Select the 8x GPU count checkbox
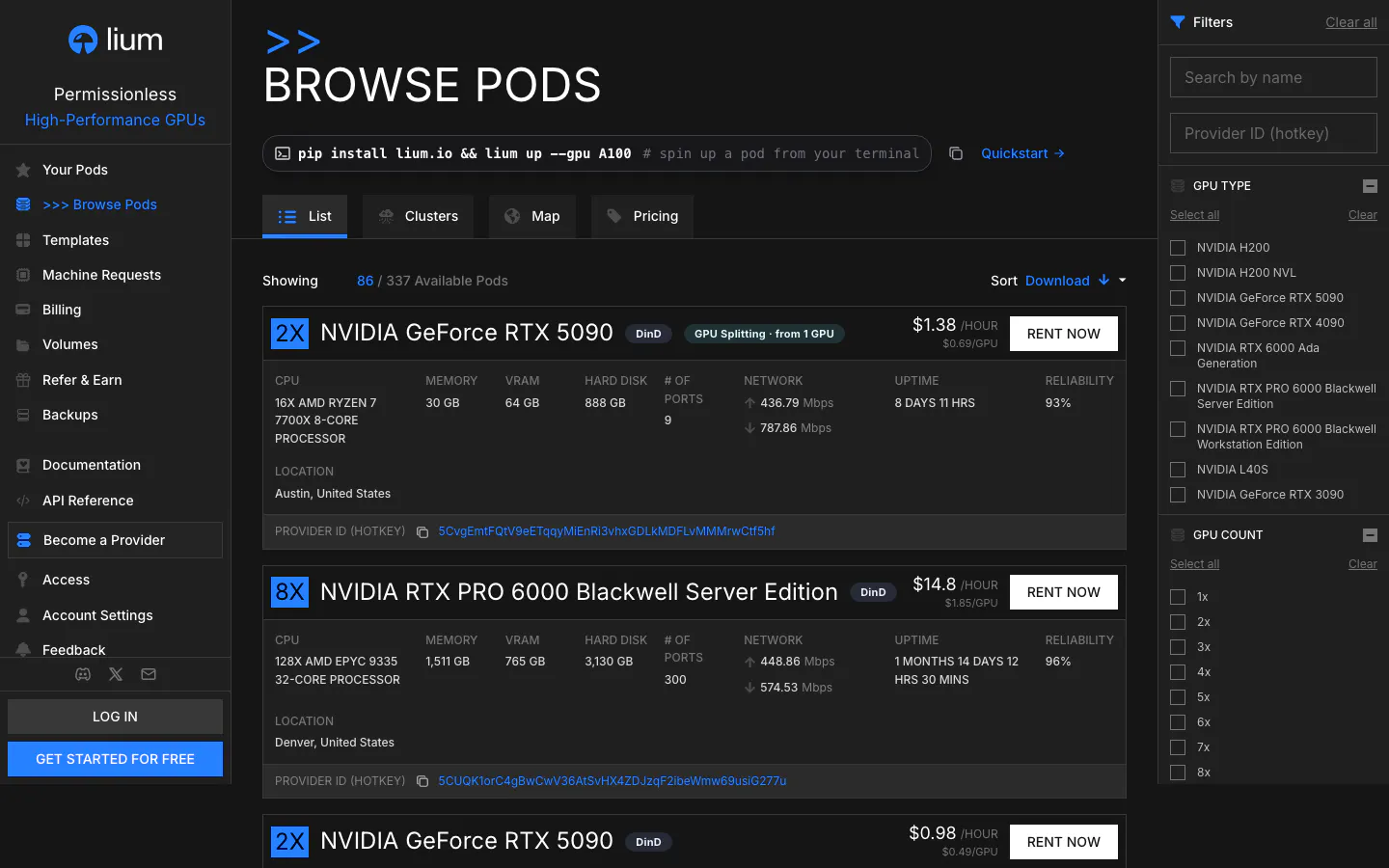The width and height of the screenshot is (1389, 868). point(1178,773)
